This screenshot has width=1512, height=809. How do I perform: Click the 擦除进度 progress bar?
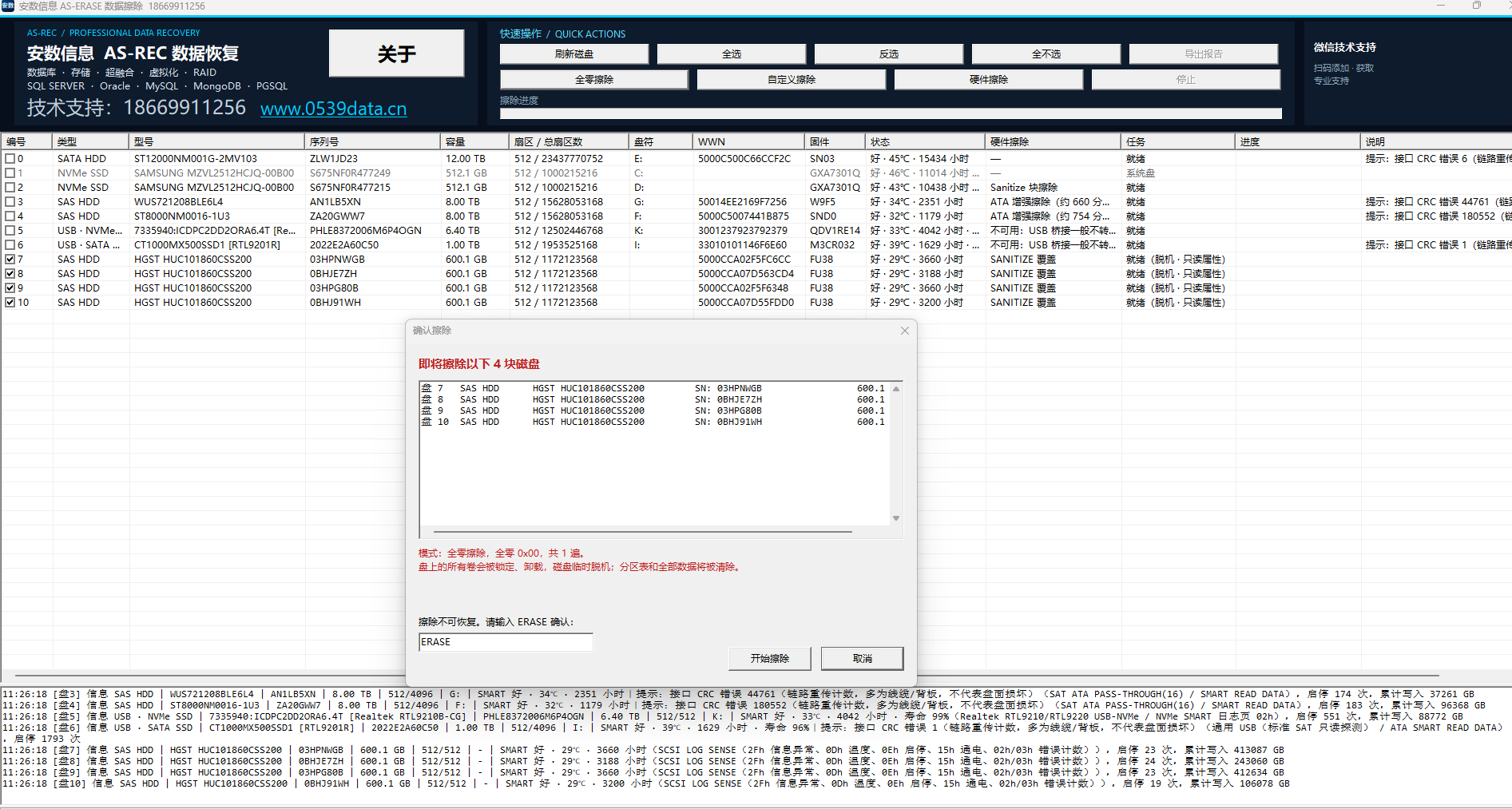[x=891, y=113]
